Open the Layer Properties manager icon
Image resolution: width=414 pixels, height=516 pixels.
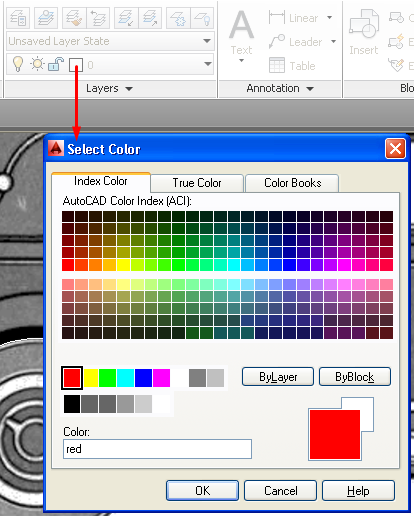18,18
